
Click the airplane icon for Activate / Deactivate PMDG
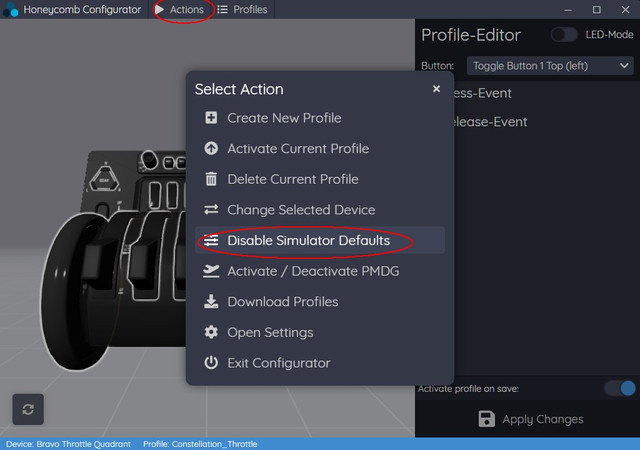[x=211, y=271]
